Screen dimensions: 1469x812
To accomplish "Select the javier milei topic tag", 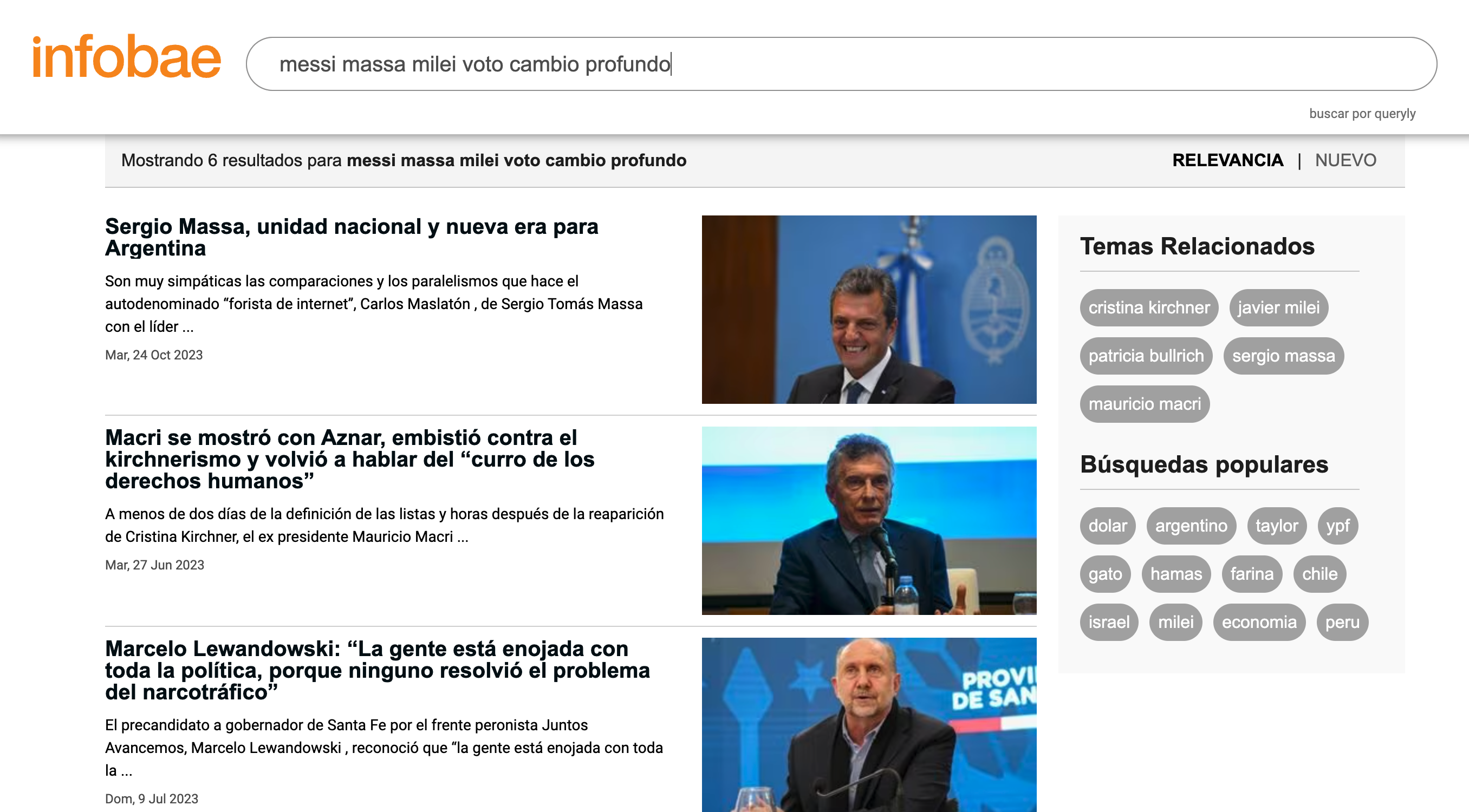I will (x=1278, y=307).
